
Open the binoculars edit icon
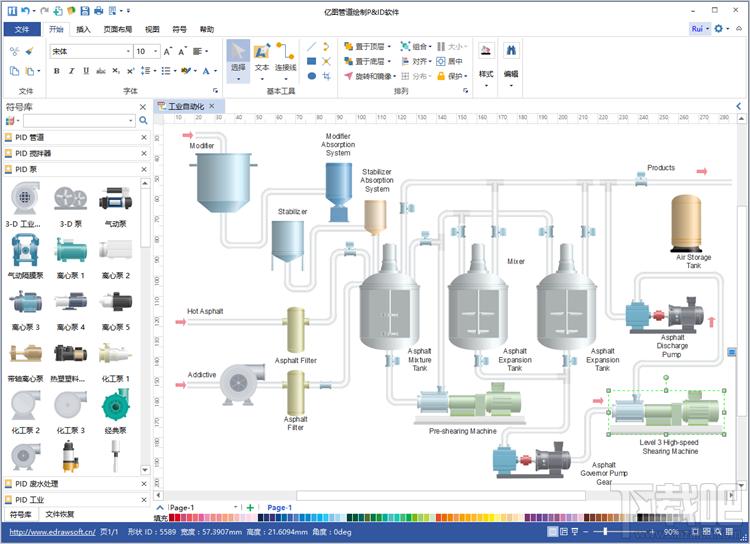[511, 50]
